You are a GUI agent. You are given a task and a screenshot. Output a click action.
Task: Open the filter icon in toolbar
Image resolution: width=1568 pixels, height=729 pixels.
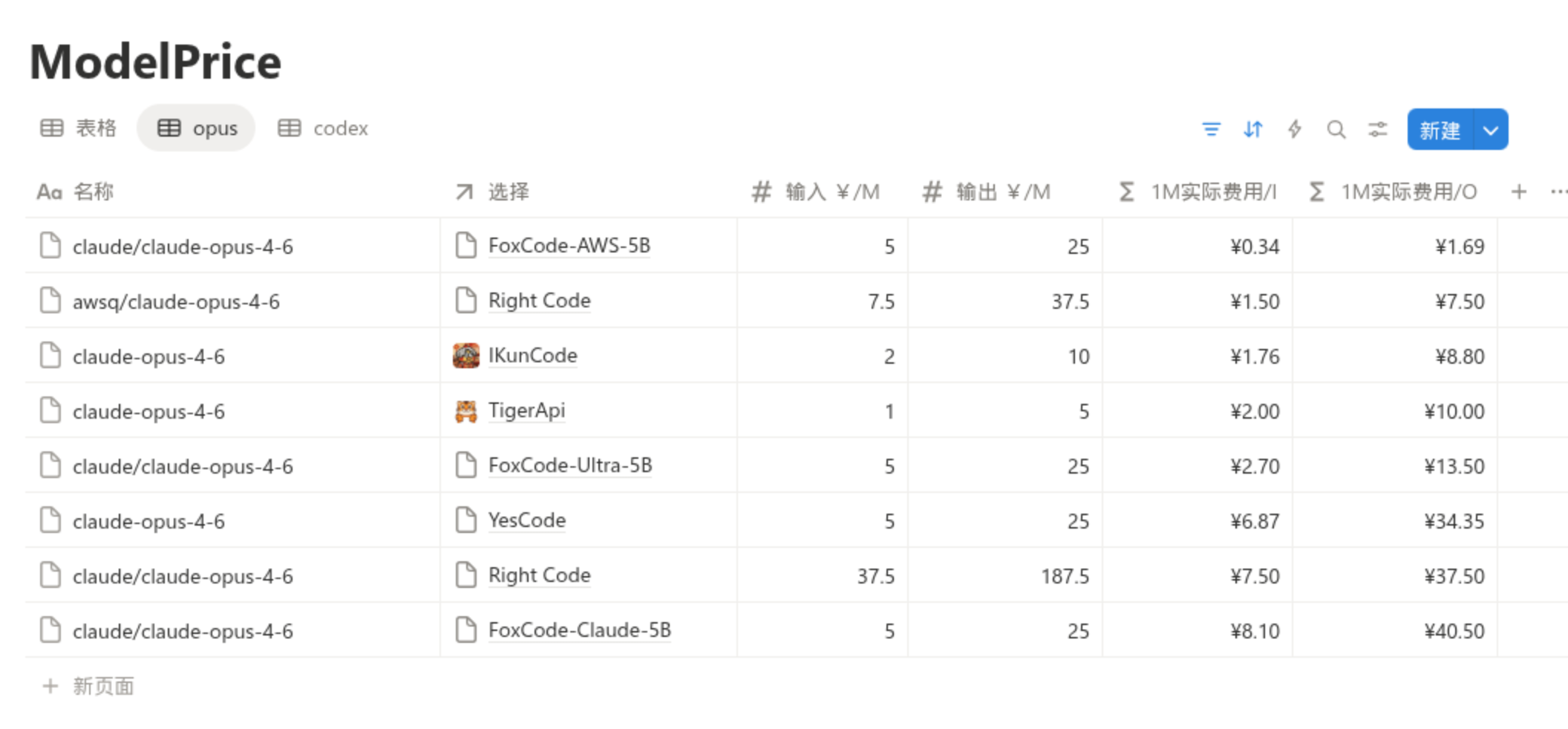click(1211, 130)
